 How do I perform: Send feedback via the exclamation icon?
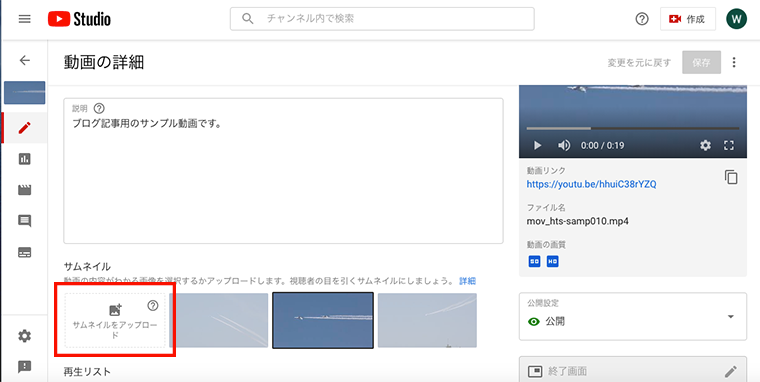[x=25, y=366]
